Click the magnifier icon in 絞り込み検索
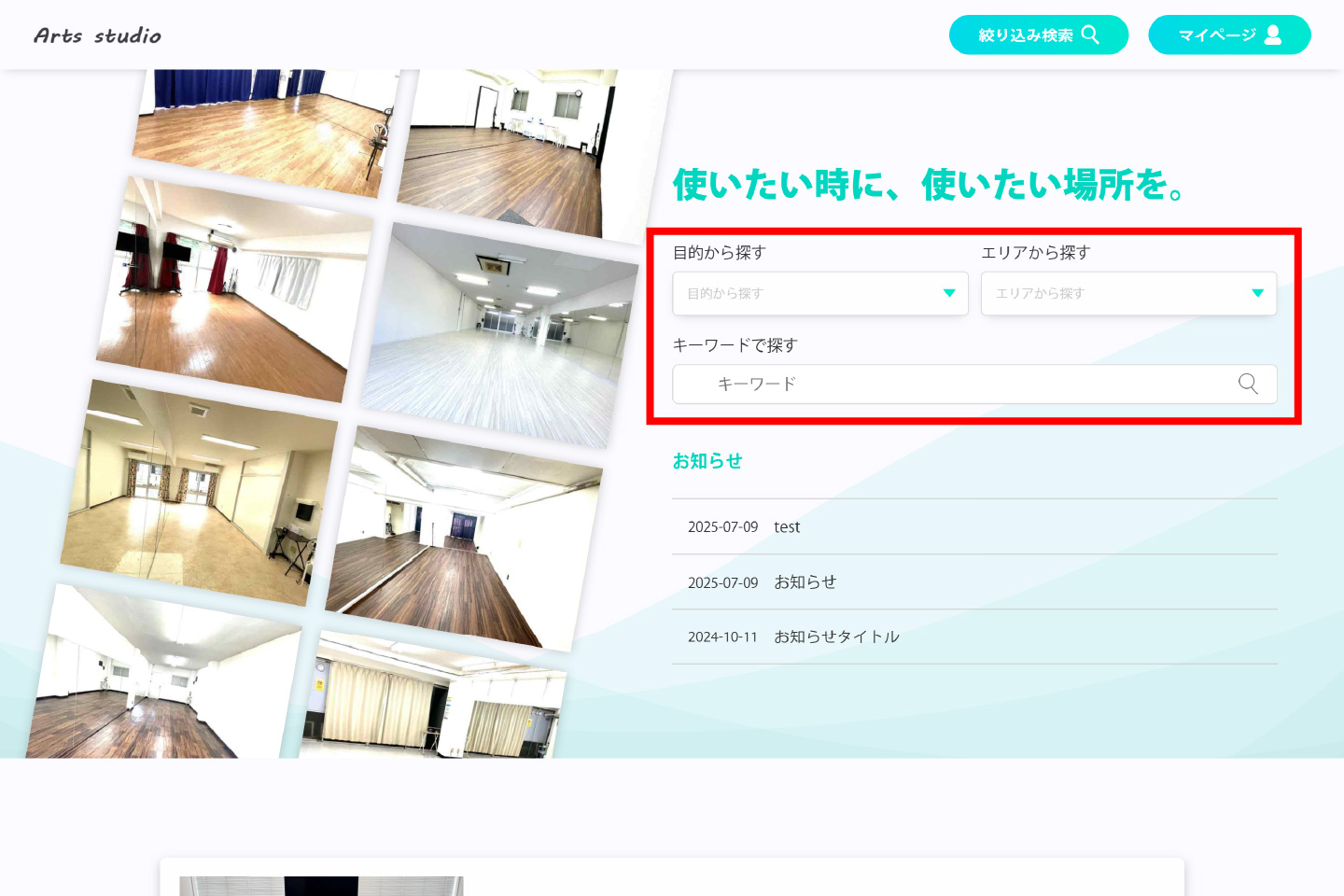 pyautogui.click(x=1090, y=35)
